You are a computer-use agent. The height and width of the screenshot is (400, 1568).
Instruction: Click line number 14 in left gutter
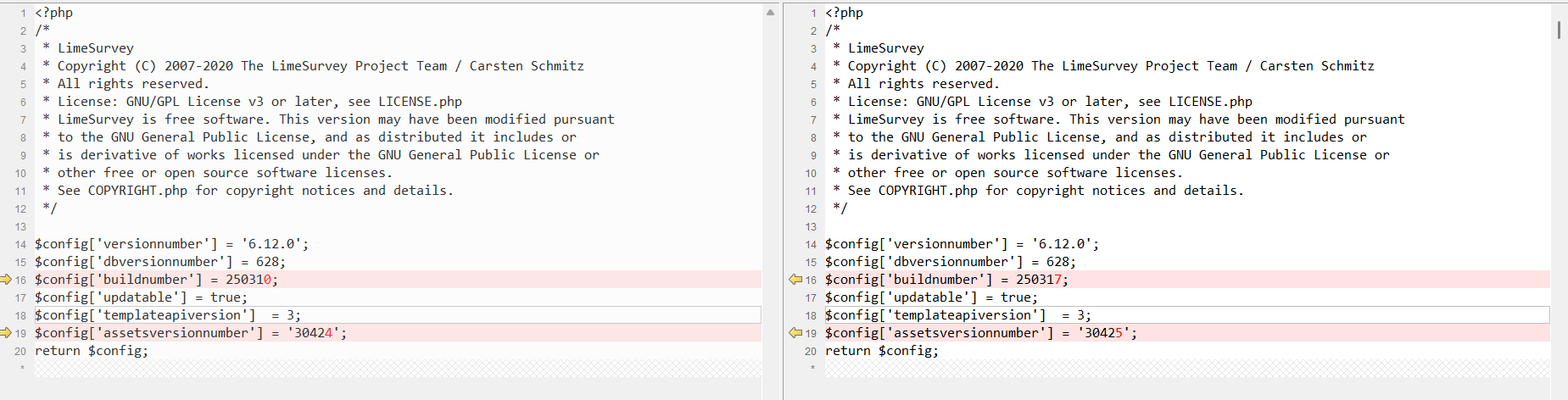[20, 244]
